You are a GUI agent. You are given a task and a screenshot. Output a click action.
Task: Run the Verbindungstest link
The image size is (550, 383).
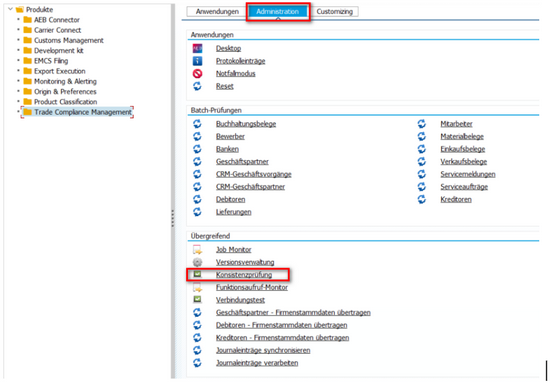240,300
